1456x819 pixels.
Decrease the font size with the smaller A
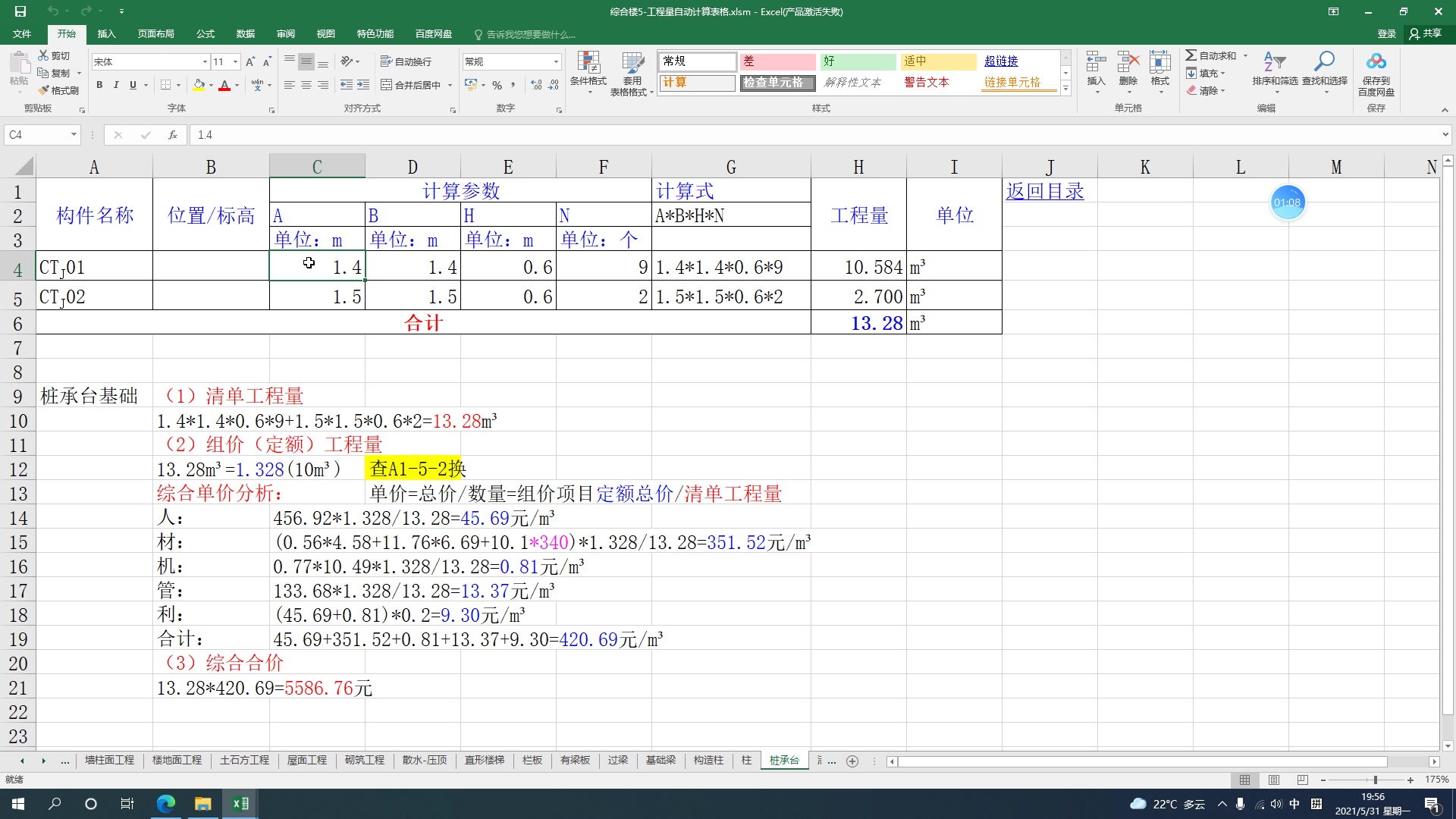pyautogui.click(x=267, y=61)
